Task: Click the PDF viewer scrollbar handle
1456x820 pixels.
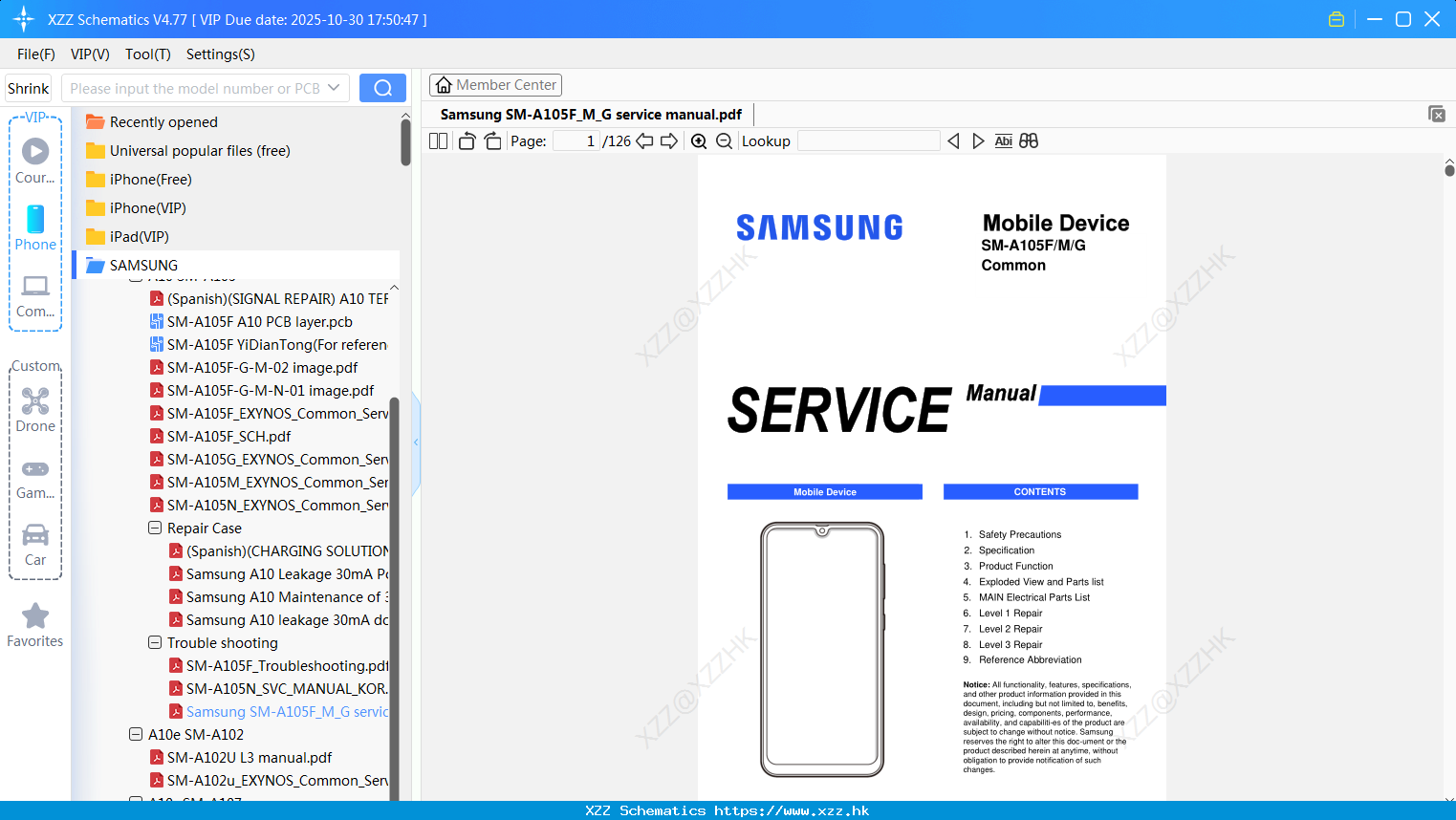Action: pyautogui.click(x=1449, y=170)
